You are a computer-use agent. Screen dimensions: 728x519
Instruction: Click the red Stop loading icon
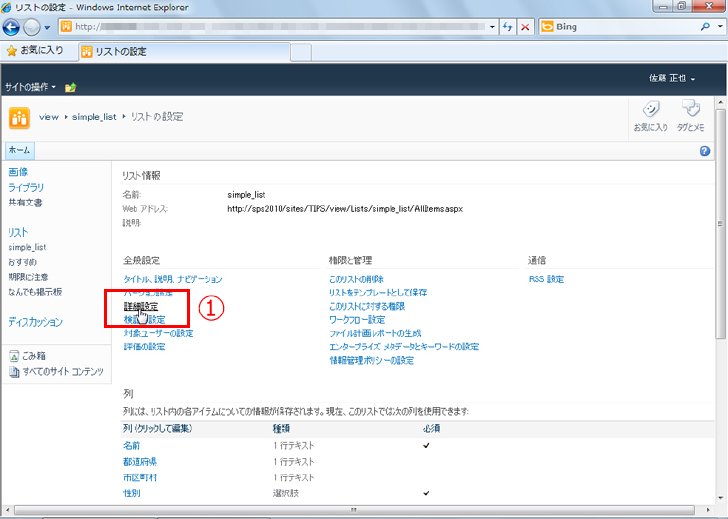[525, 27]
